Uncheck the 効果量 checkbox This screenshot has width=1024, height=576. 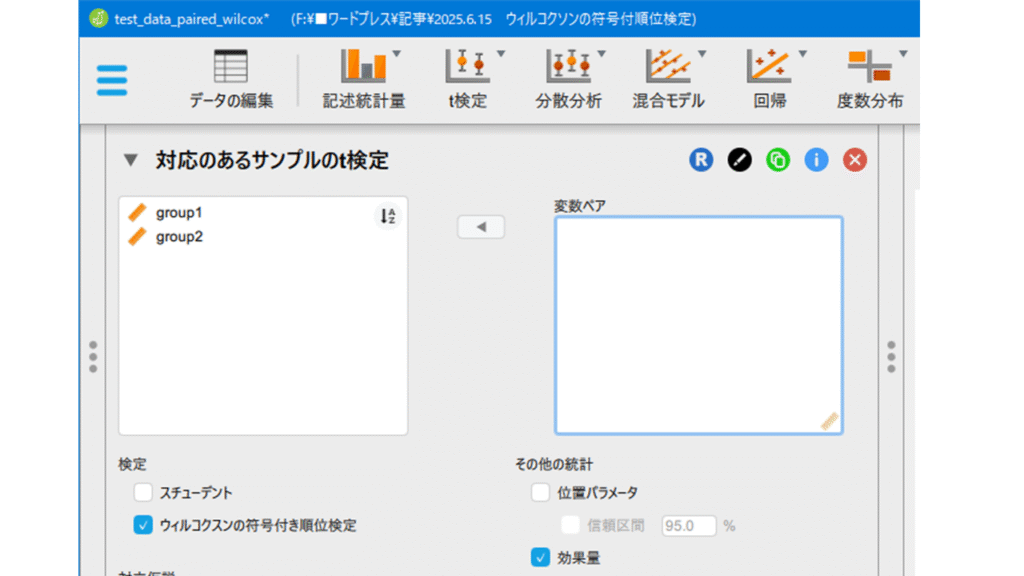(541, 557)
